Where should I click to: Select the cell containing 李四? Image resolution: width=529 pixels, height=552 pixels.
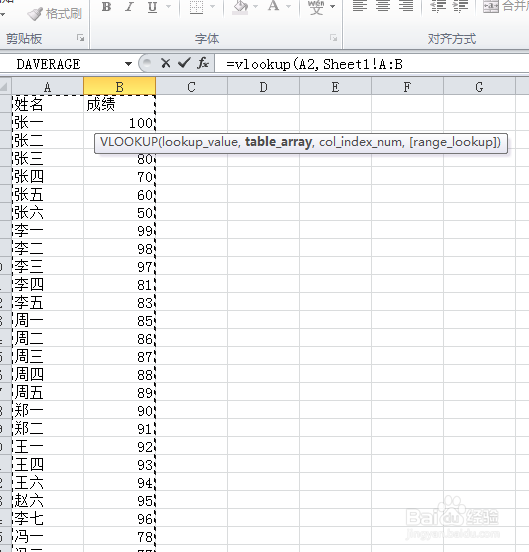48,284
